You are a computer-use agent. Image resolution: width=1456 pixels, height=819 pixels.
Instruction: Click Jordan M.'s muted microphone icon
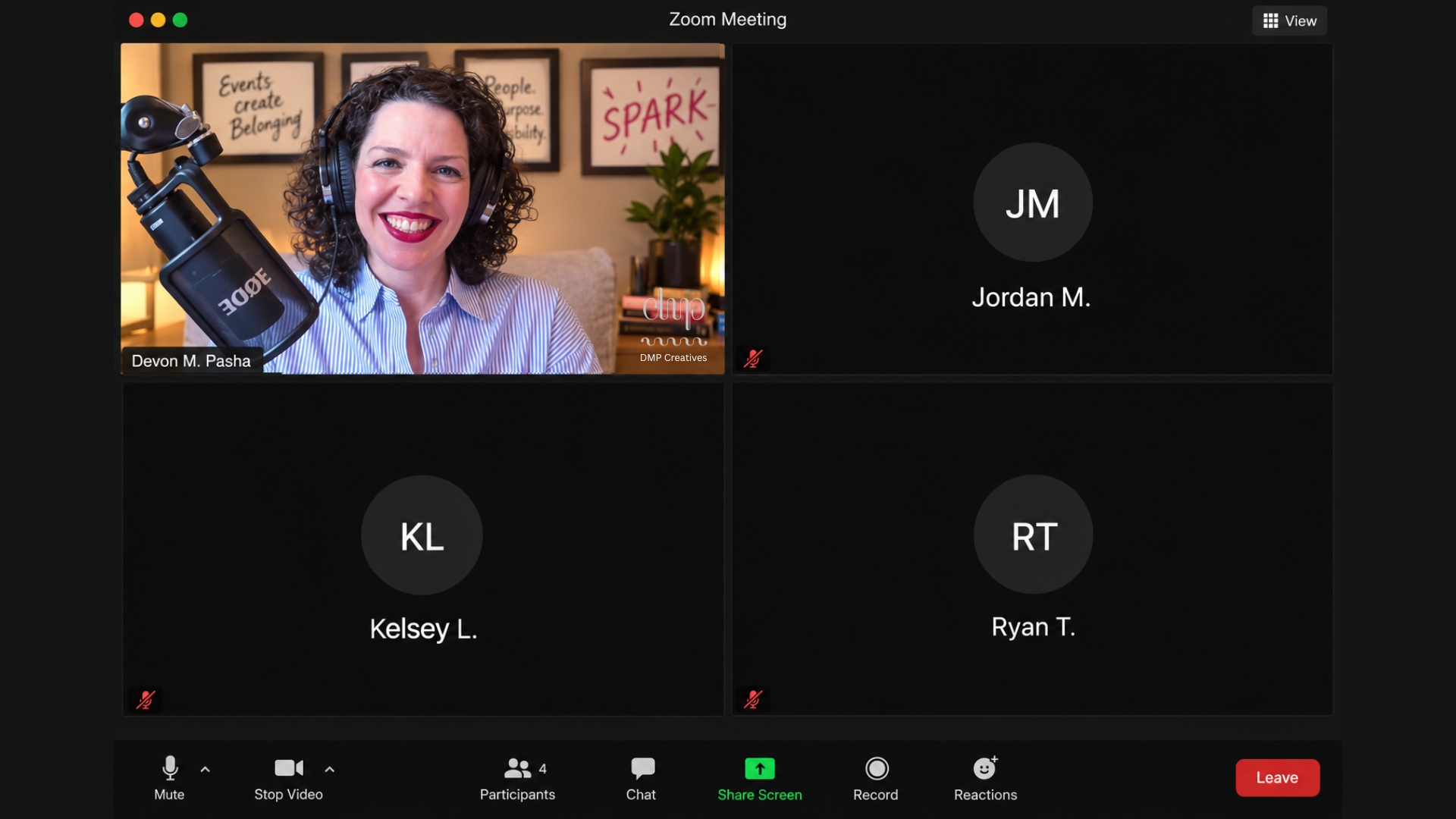[x=752, y=359]
